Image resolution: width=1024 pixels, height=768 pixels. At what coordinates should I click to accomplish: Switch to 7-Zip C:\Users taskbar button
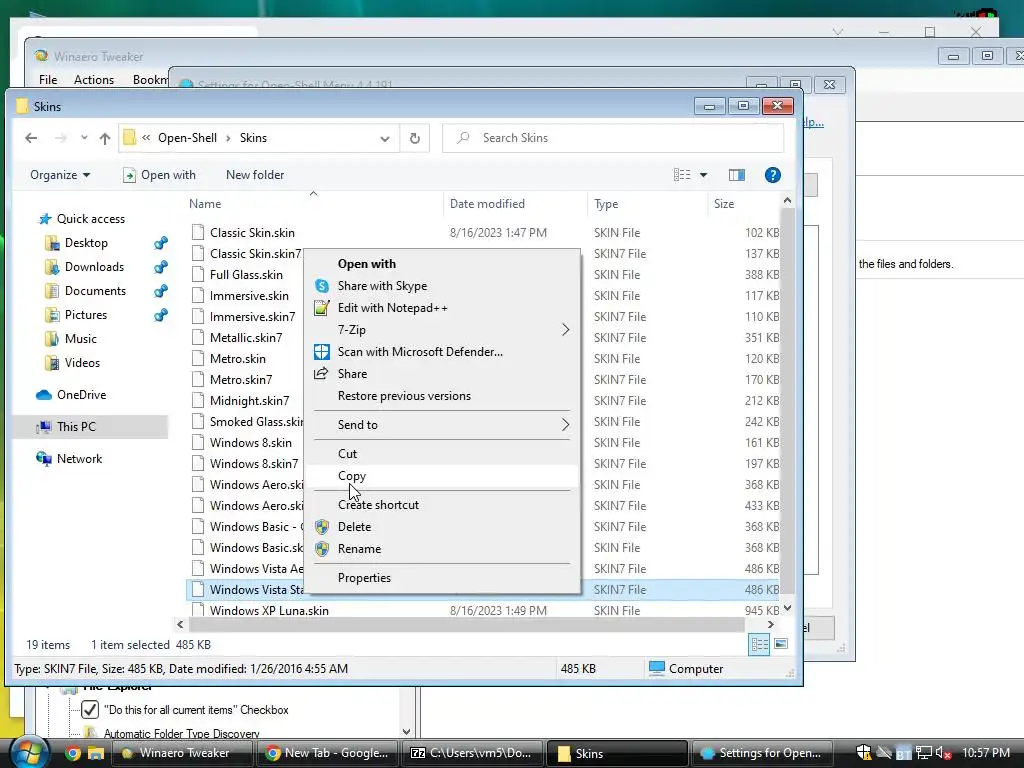tap(472, 753)
